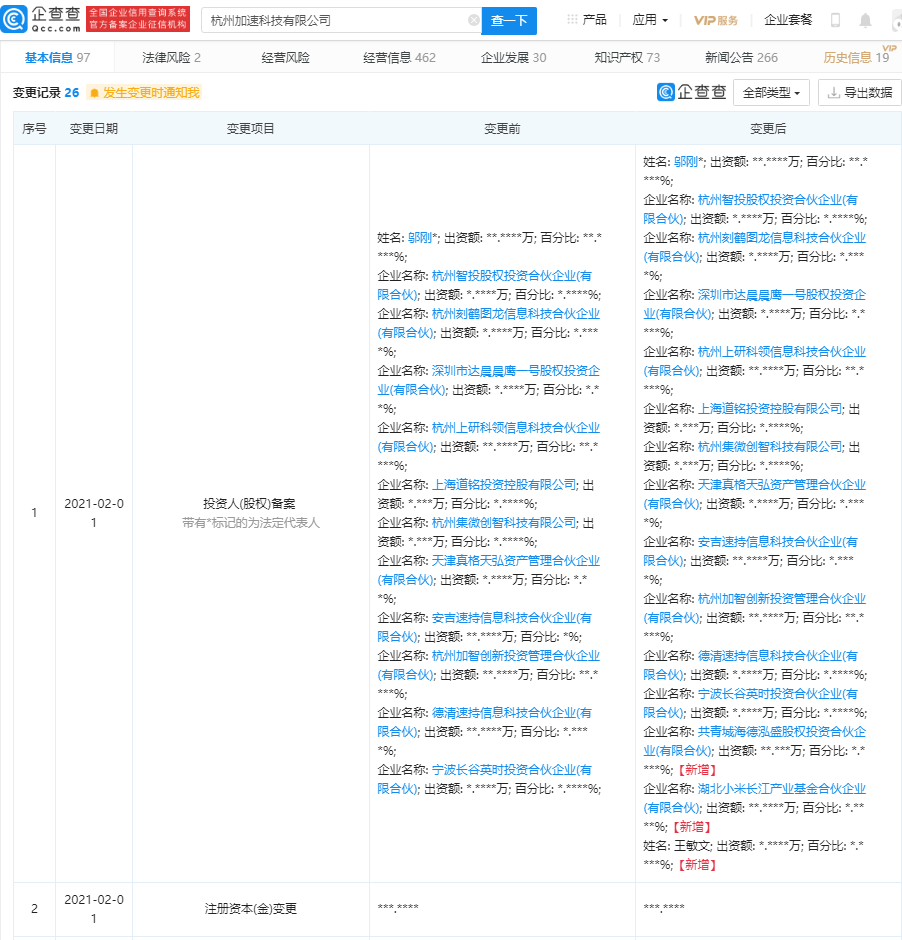Open the 全部类型 filter dropdown
This screenshot has width=902, height=940.
pos(768,91)
